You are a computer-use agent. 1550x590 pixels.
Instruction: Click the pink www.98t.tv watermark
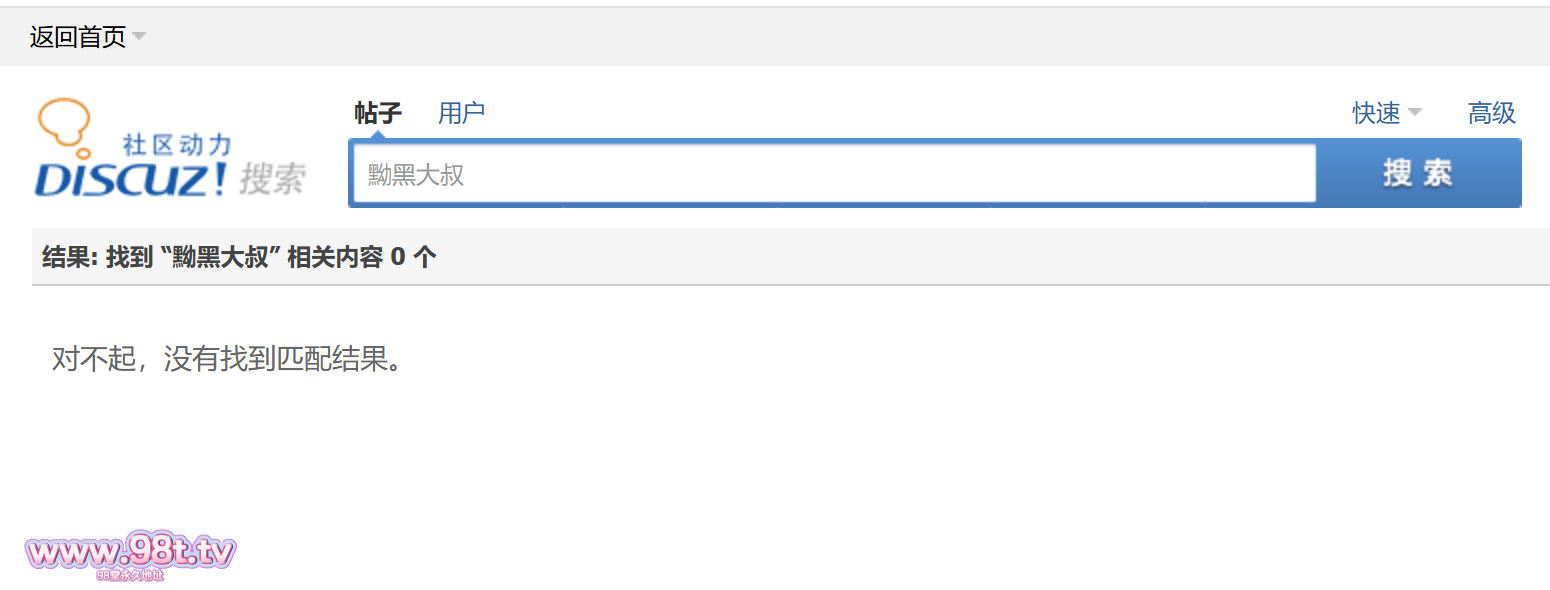click(131, 552)
